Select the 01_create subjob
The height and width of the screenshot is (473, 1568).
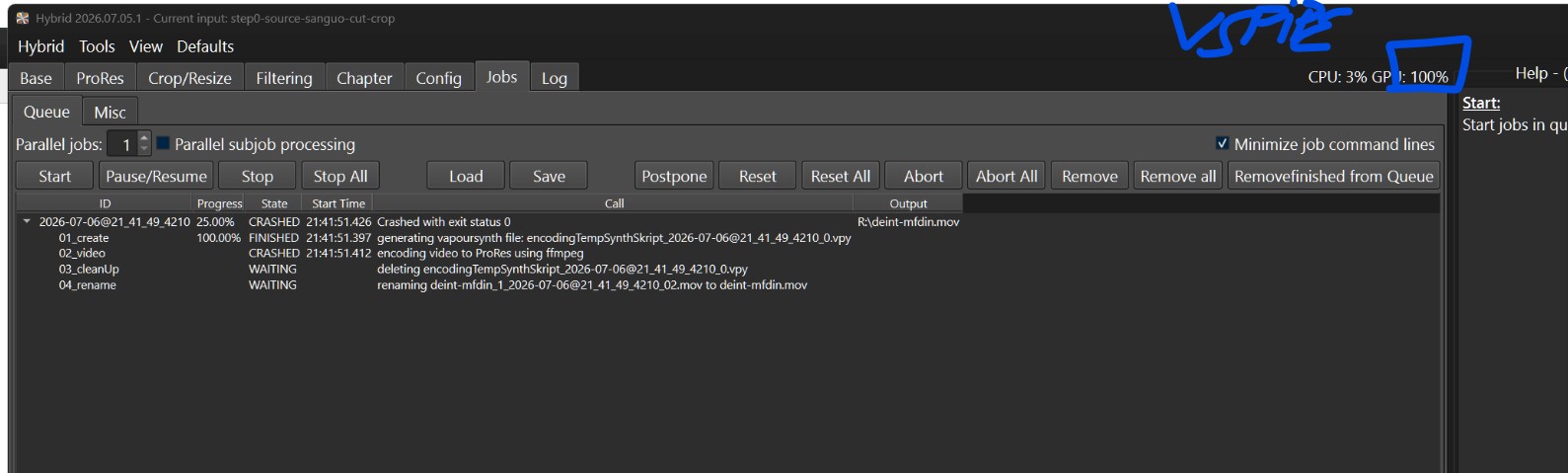84,238
